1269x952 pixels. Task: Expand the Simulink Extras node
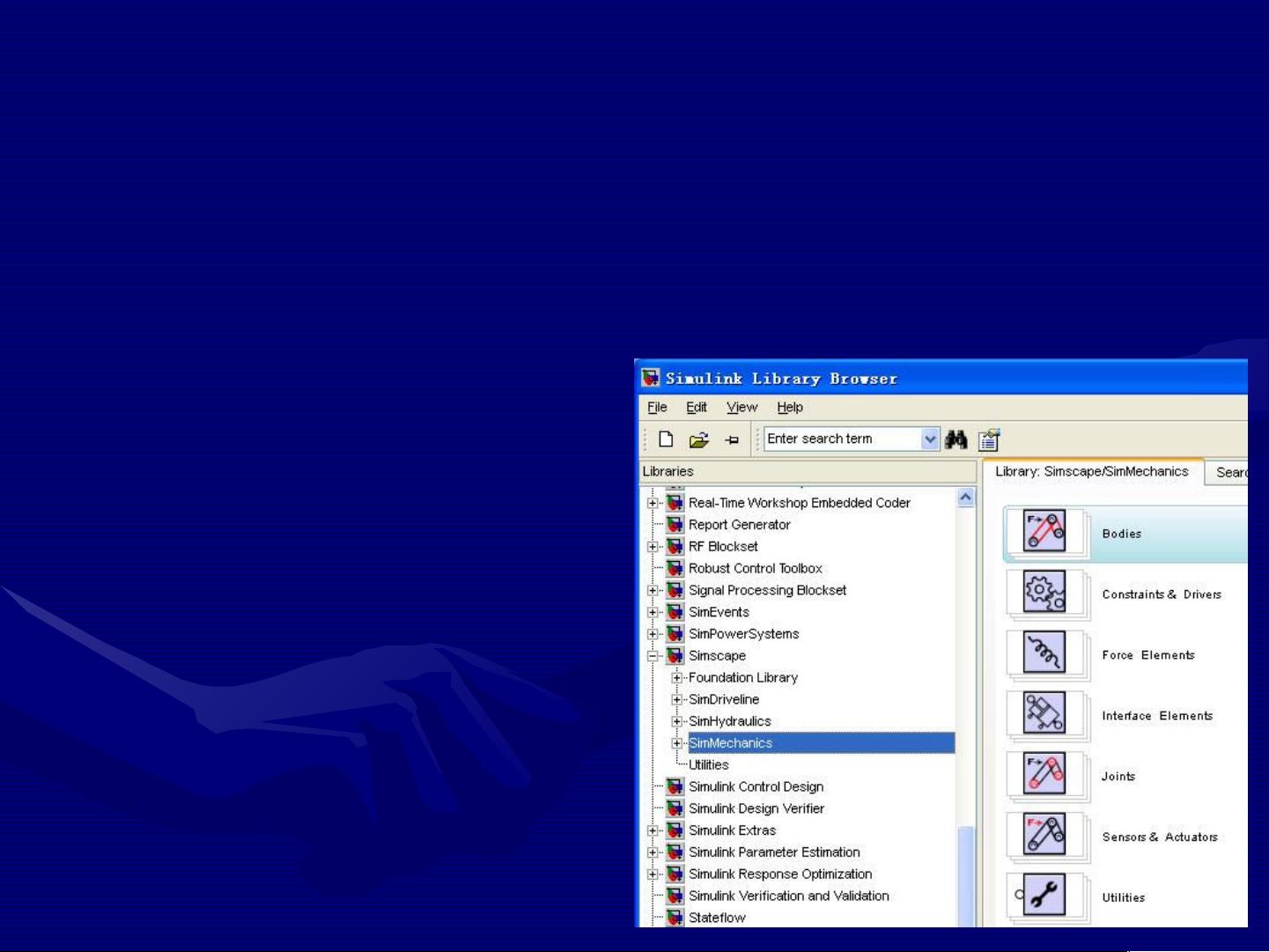(653, 830)
